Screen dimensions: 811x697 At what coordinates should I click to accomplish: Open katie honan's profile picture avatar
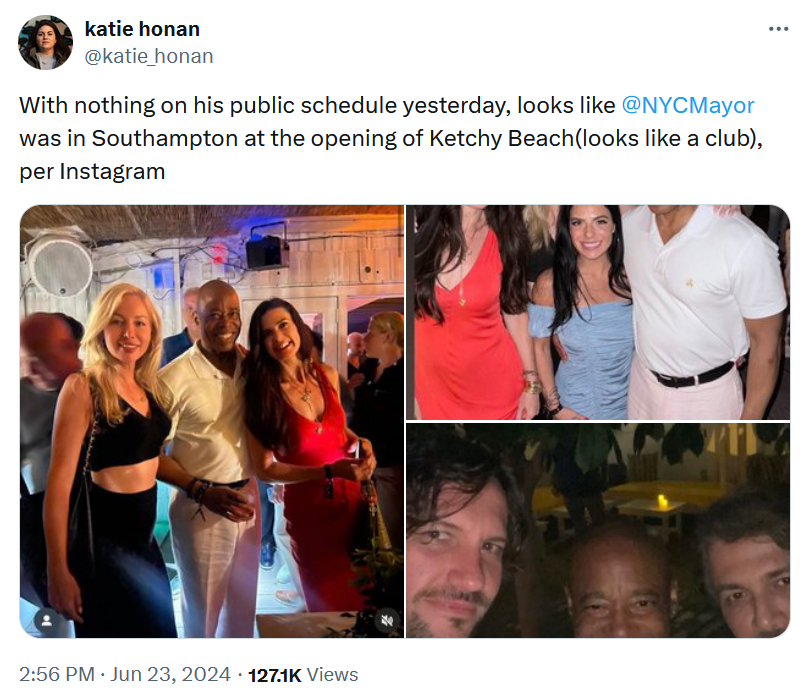[45, 42]
